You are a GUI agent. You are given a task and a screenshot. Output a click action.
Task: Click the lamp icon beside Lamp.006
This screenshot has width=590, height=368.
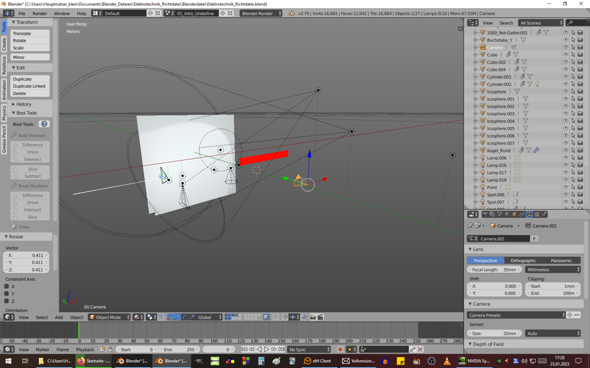pyautogui.click(x=483, y=158)
